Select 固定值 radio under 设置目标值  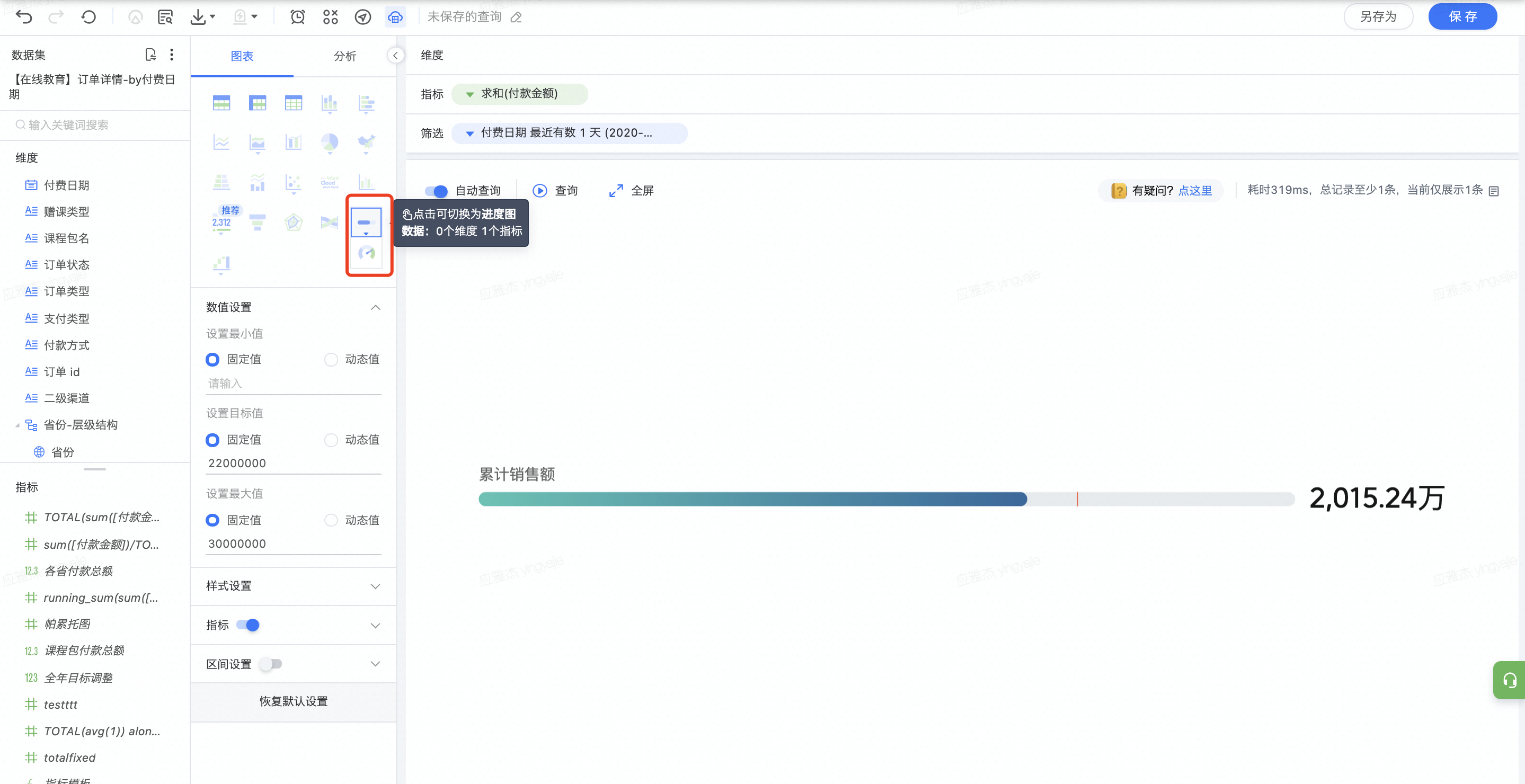tap(212, 440)
